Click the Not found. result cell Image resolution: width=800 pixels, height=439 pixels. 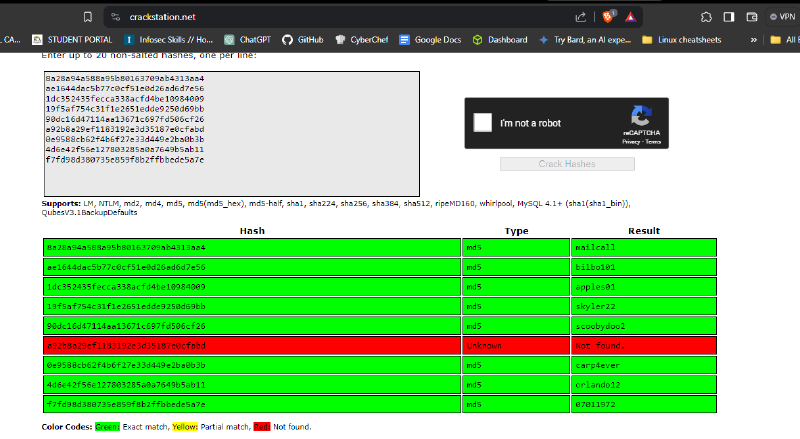pyautogui.click(x=644, y=346)
